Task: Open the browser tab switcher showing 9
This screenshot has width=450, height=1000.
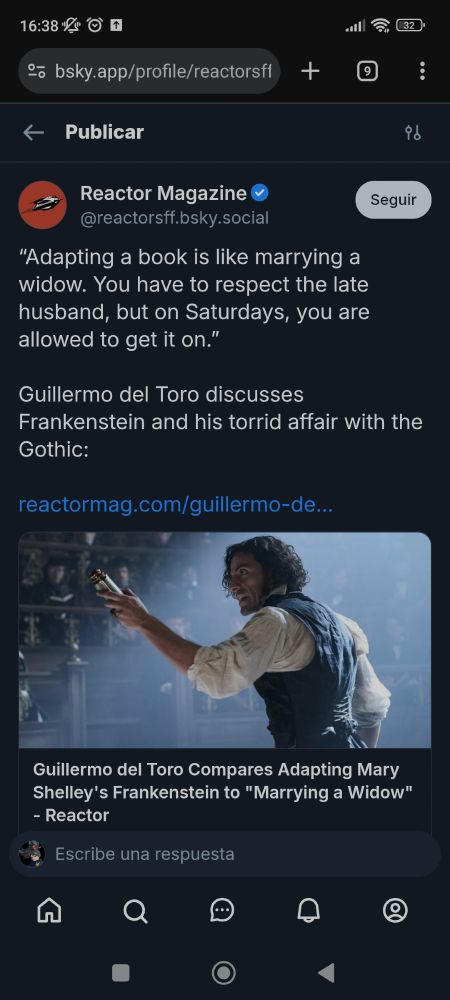Action: pos(367,71)
